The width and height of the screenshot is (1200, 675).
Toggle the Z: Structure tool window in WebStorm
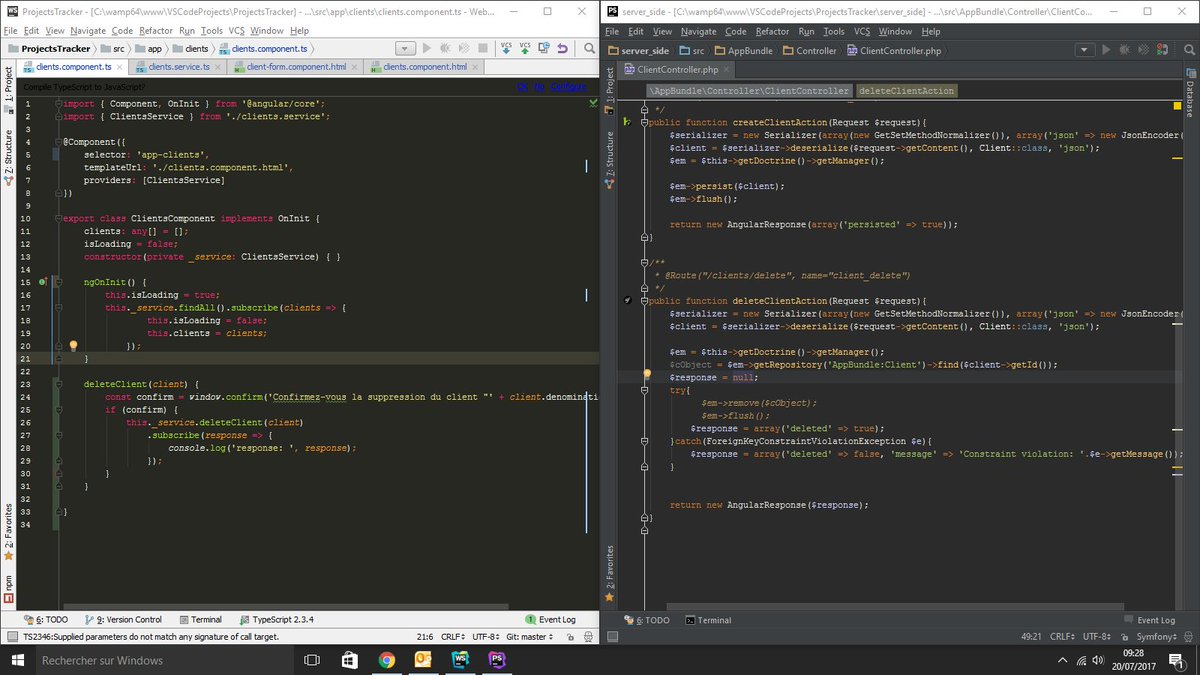coord(8,159)
